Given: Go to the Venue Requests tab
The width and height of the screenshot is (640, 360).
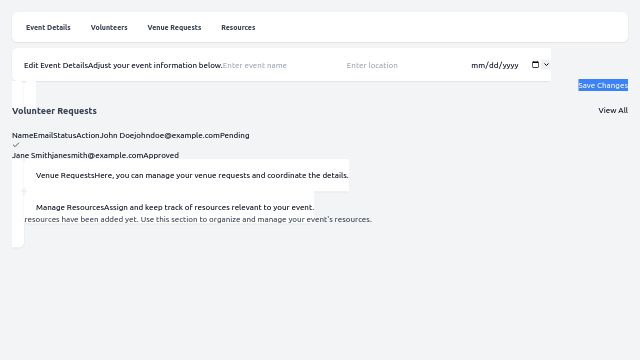Looking at the screenshot, I should click(x=174, y=27).
